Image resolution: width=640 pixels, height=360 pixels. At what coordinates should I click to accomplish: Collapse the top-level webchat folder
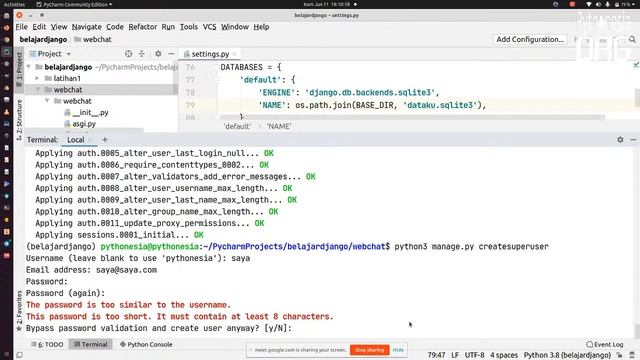click(x=38, y=89)
